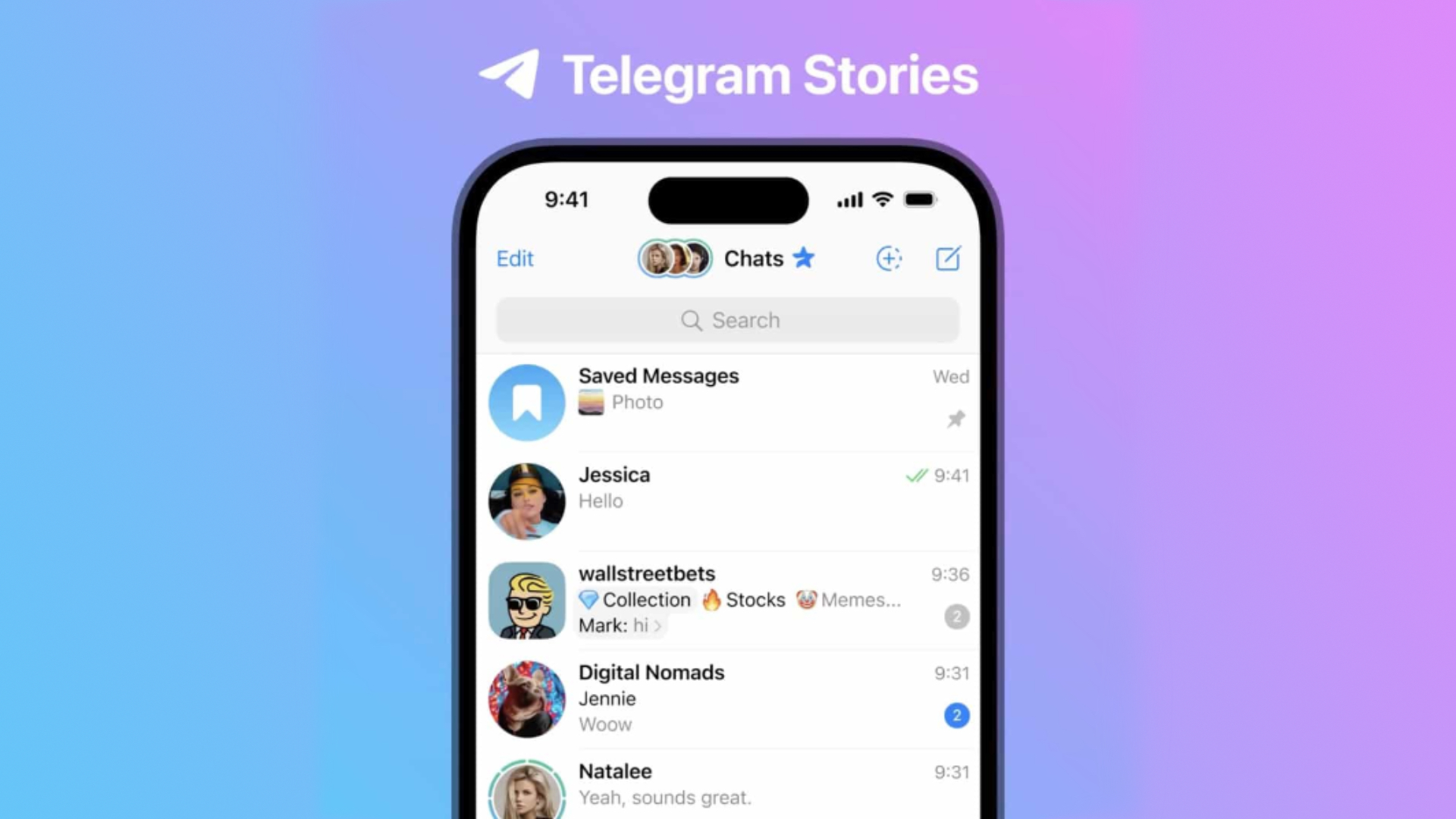Tap the Wi-Fi status icon in status bar
This screenshot has width=1456, height=819.
pyautogui.click(x=883, y=198)
